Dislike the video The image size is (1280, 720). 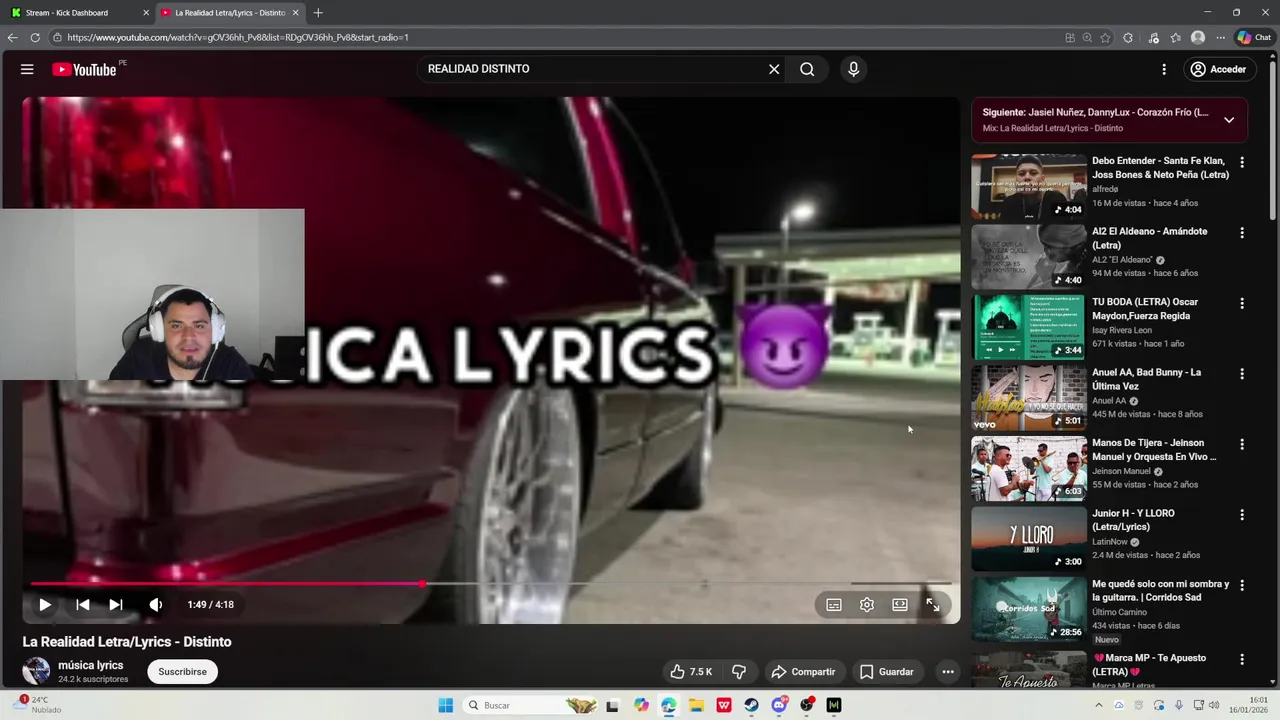739,672
